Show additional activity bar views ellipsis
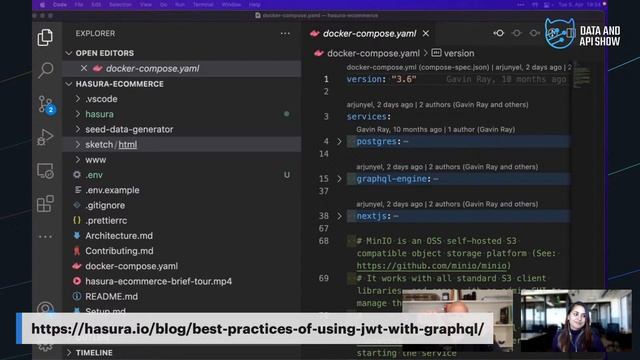This screenshot has height=360, width=640. point(45,236)
